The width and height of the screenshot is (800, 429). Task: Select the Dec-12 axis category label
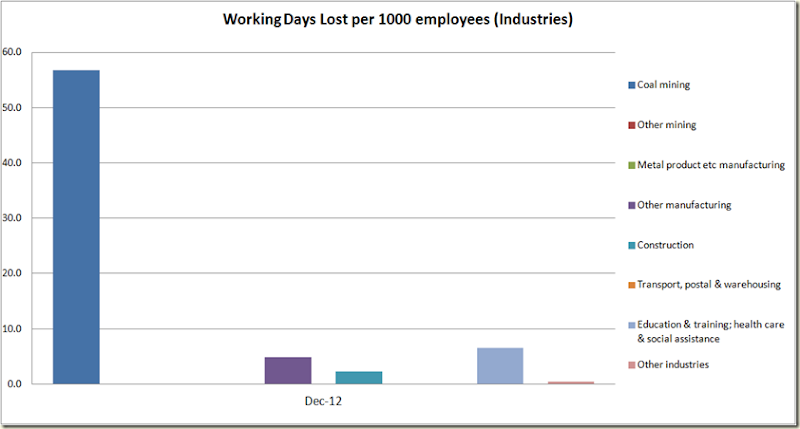tap(323, 401)
